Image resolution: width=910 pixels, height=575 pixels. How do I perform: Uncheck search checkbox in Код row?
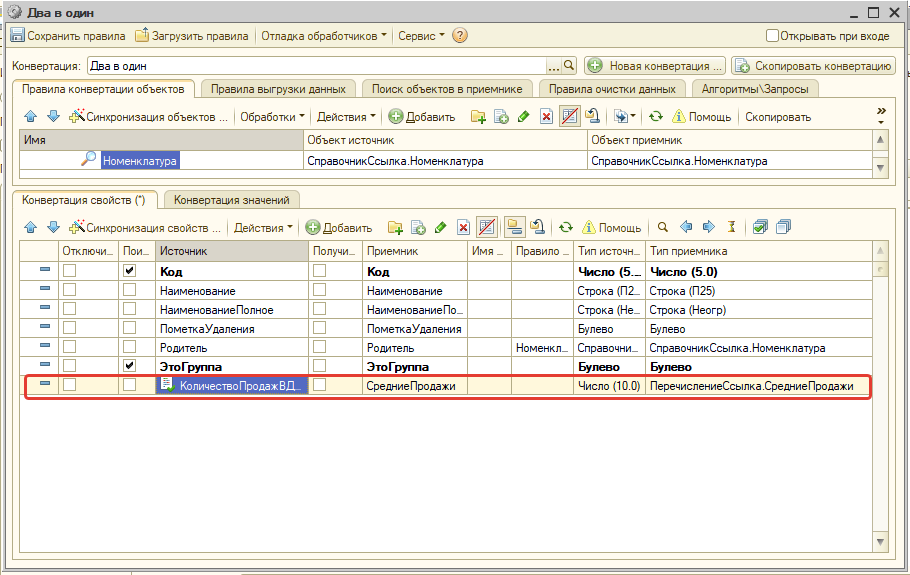(129, 271)
